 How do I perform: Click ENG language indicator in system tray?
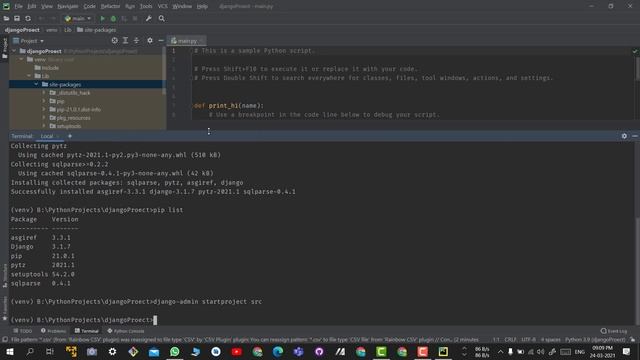tap(580, 352)
